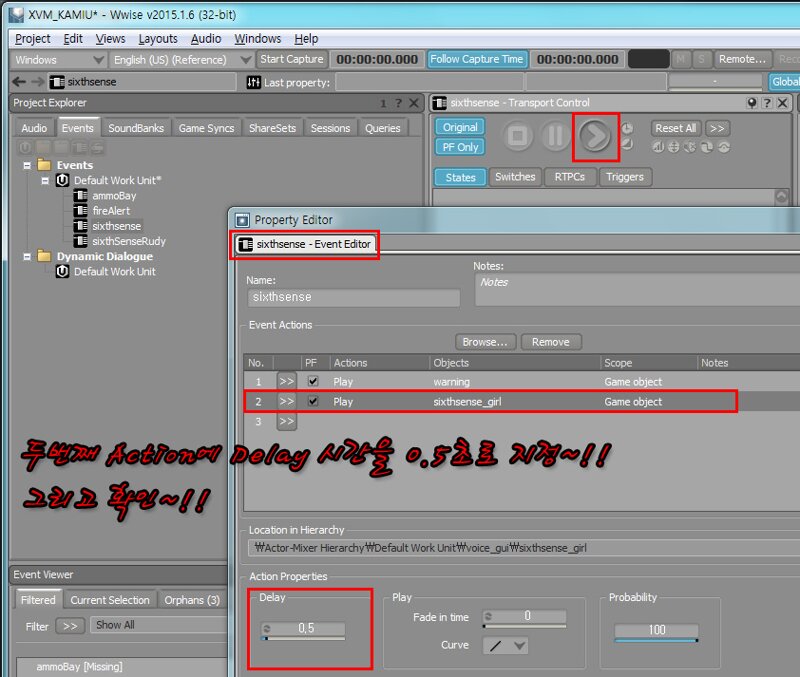Click the Start Capture button
The image size is (800, 677).
pyautogui.click(x=292, y=59)
